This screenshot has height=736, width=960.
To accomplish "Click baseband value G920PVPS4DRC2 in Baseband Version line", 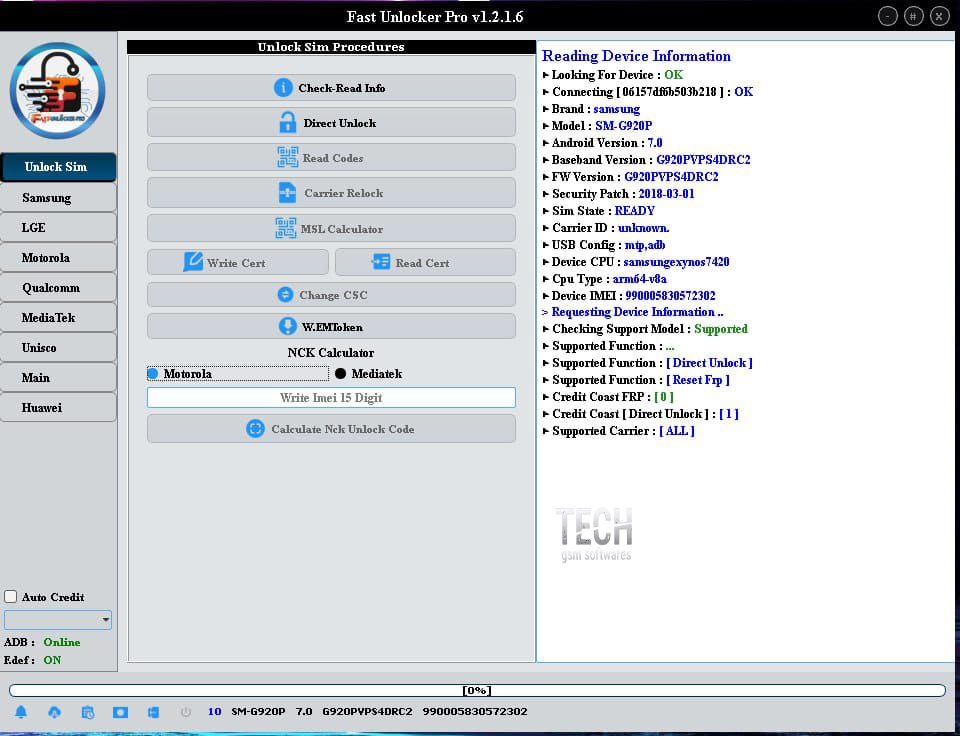I will tap(703, 160).
